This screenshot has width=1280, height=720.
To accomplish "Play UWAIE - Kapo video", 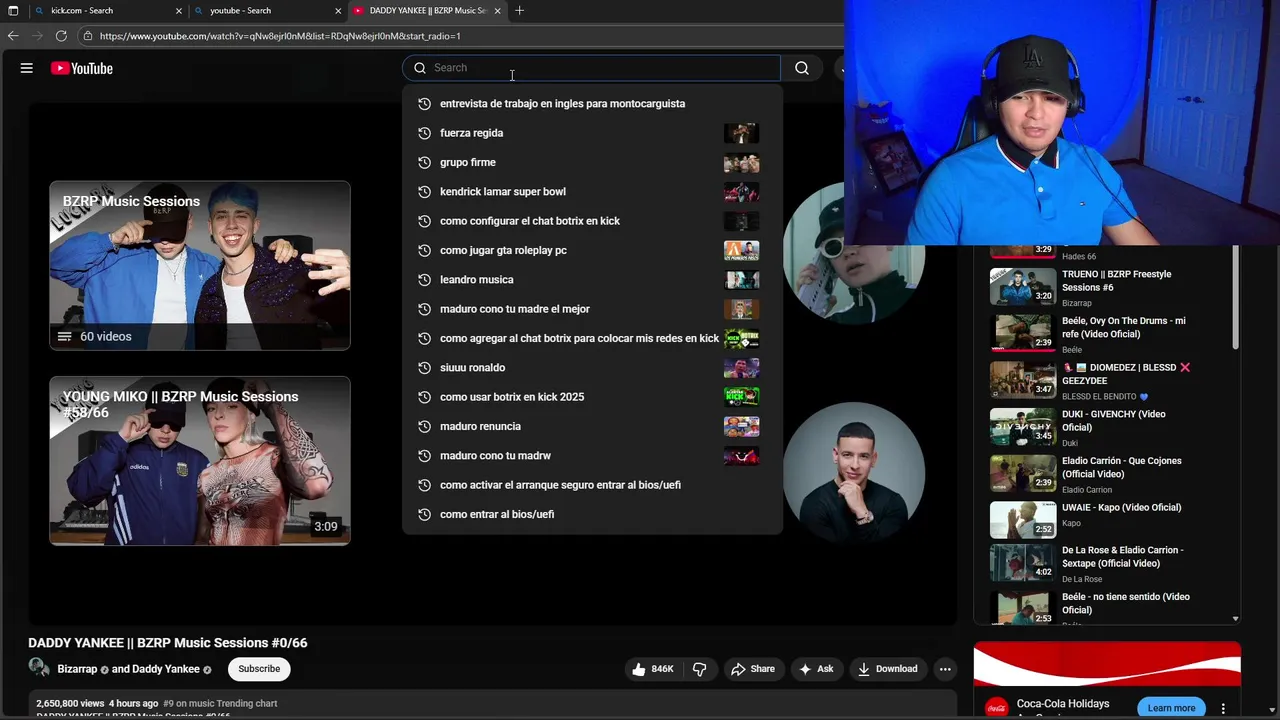I will (1106, 520).
